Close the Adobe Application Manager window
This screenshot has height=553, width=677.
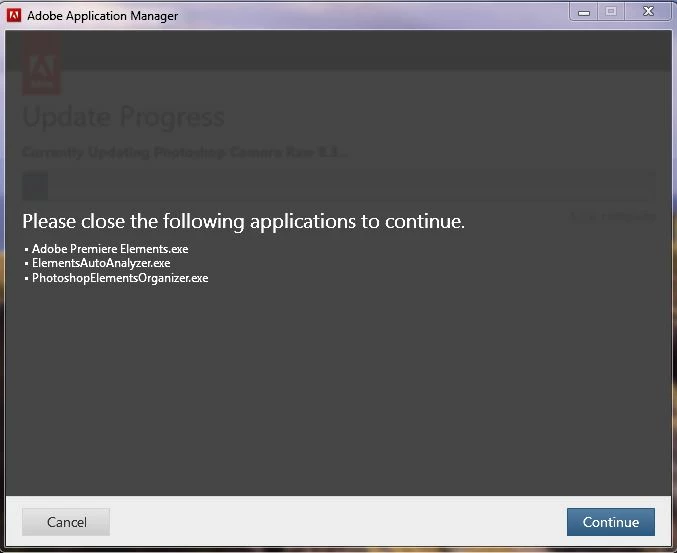(648, 12)
